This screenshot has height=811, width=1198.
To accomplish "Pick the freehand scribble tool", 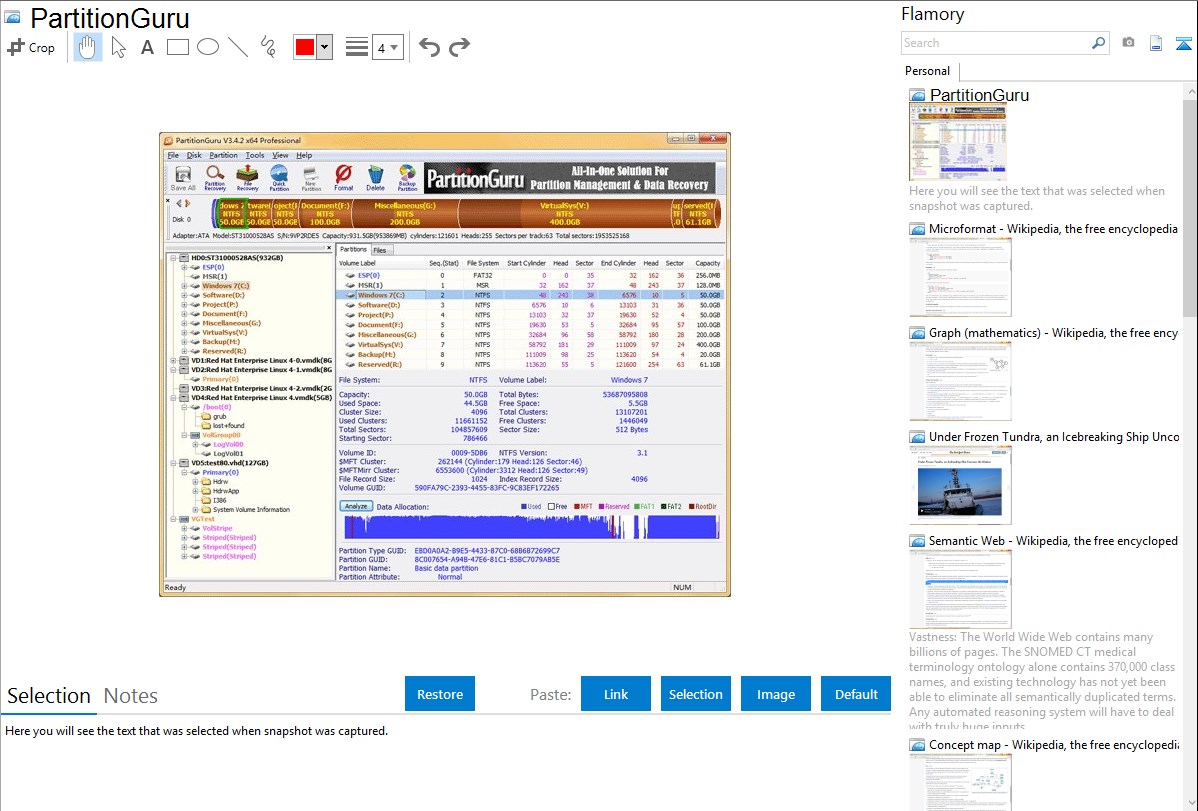I will pyautogui.click(x=268, y=47).
